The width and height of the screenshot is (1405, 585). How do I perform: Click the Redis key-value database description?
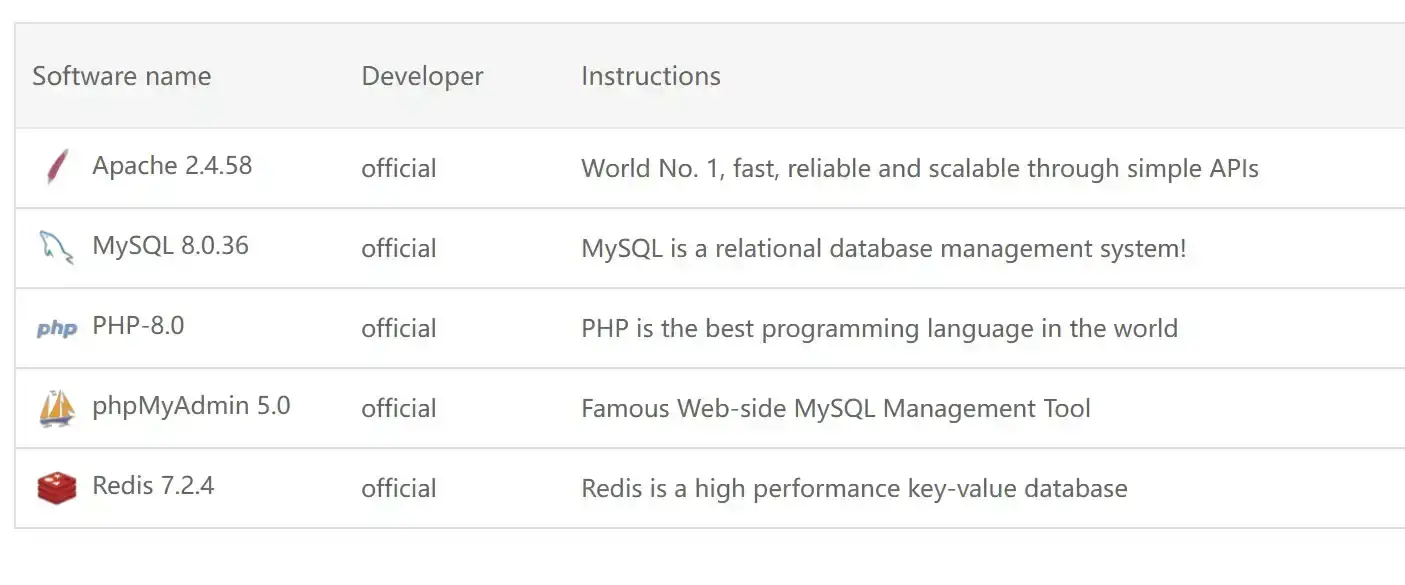click(x=854, y=488)
